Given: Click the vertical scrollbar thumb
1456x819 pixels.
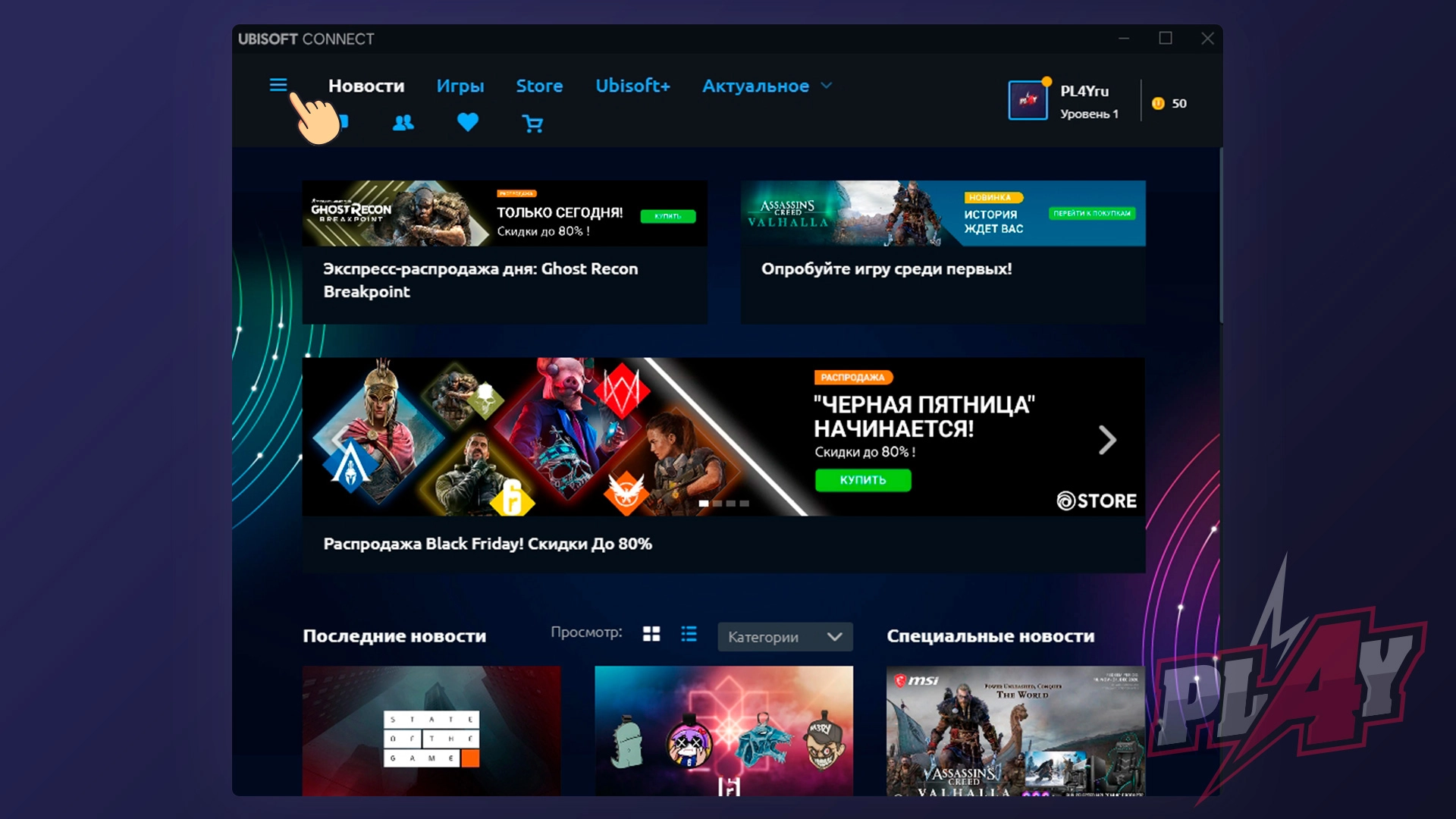Looking at the screenshot, I should point(1220,235).
